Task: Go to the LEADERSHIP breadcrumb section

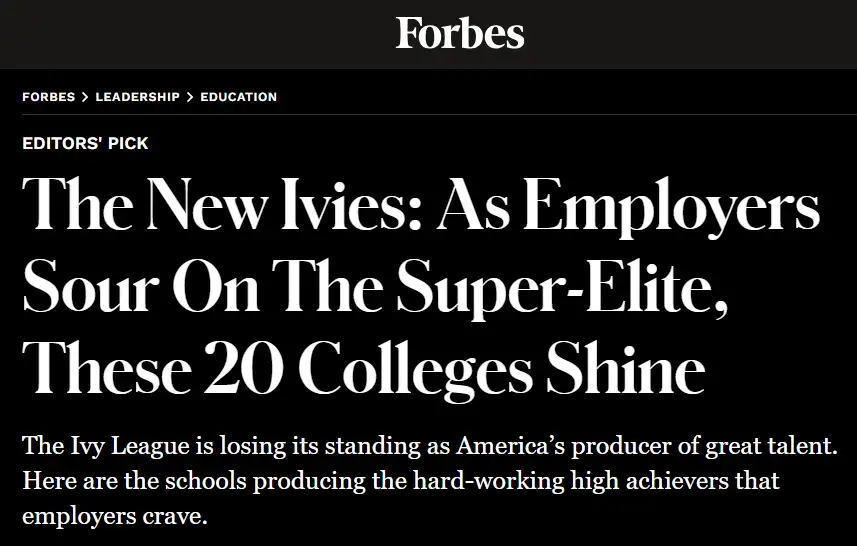Action: (x=137, y=97)
